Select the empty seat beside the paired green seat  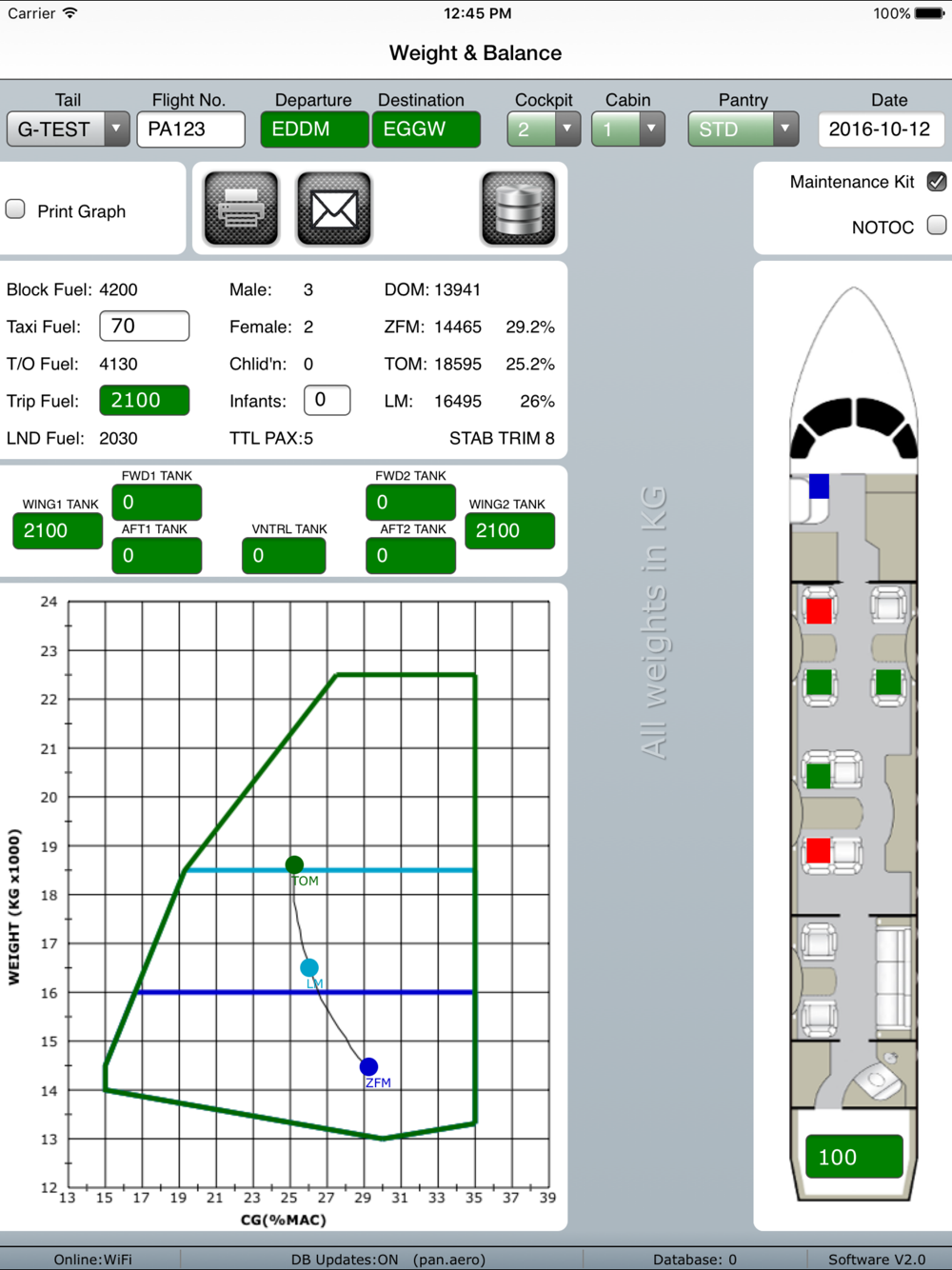pos(847,769)
